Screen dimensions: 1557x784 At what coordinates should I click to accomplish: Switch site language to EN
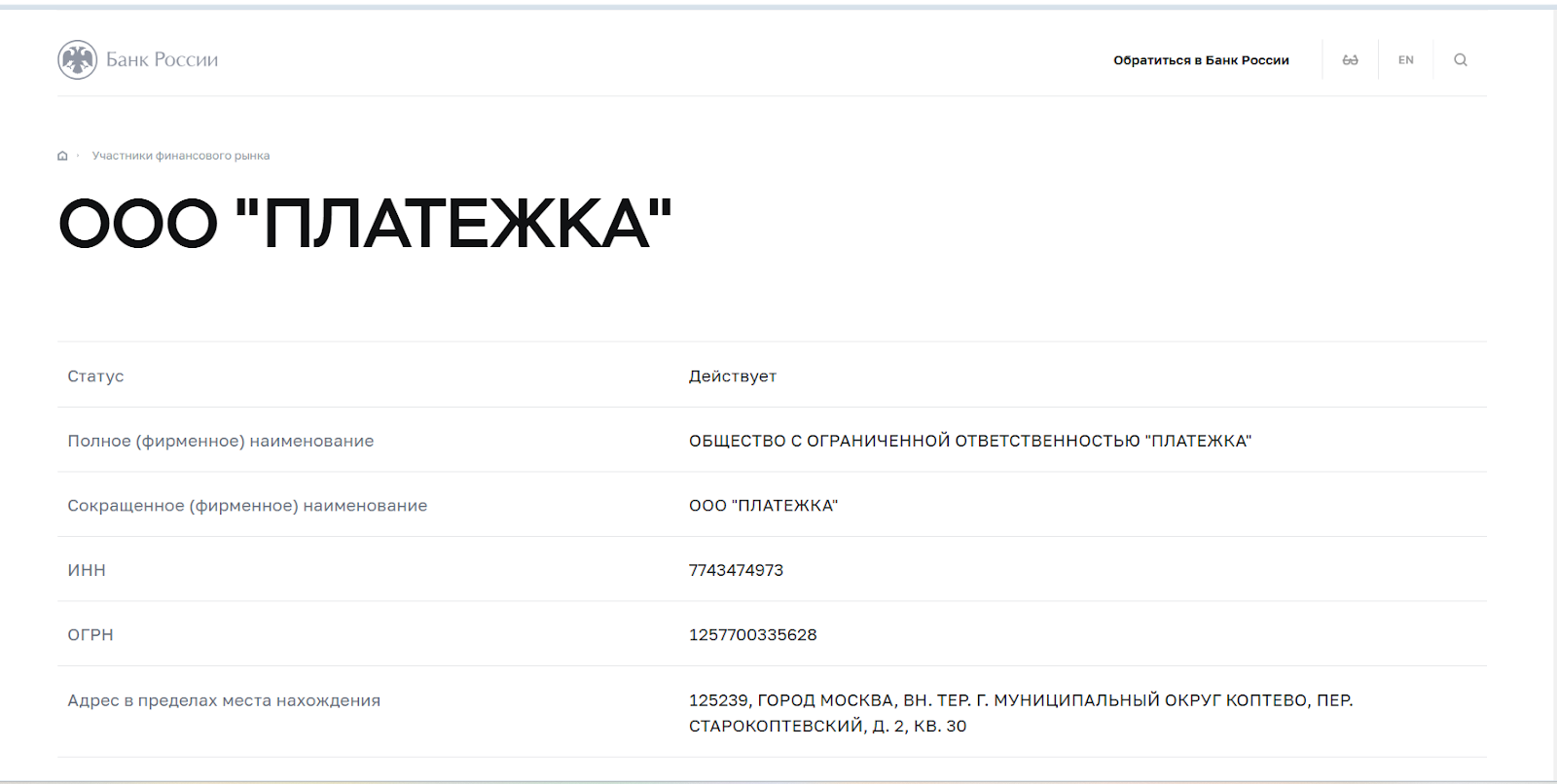tap(1406, 60)
